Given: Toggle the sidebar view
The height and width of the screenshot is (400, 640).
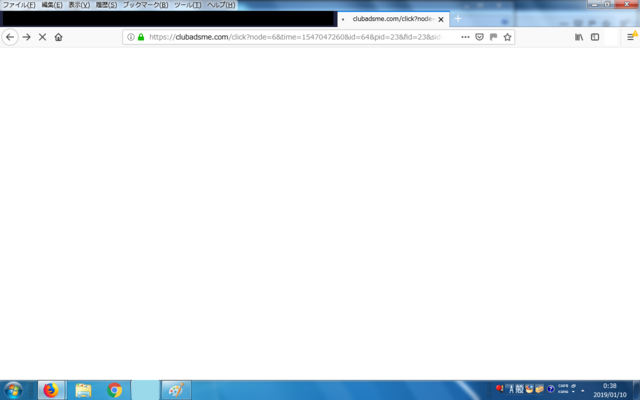Looking at the screenshot, I should [595, 37].
